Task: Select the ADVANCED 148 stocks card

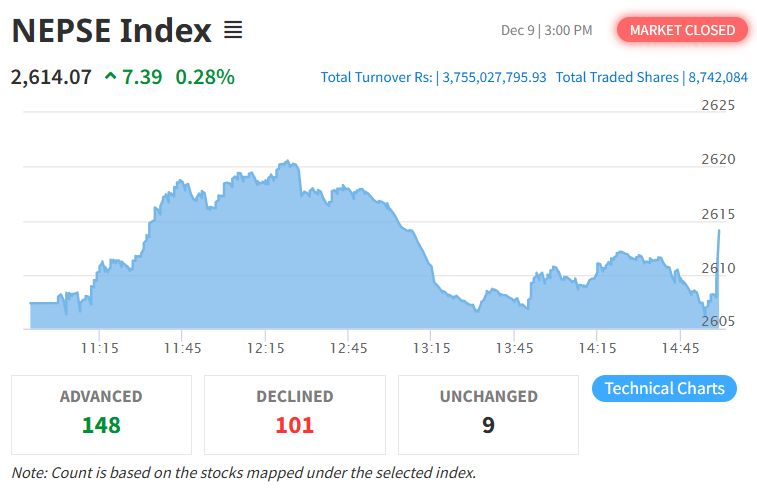Action: point(101,414)
